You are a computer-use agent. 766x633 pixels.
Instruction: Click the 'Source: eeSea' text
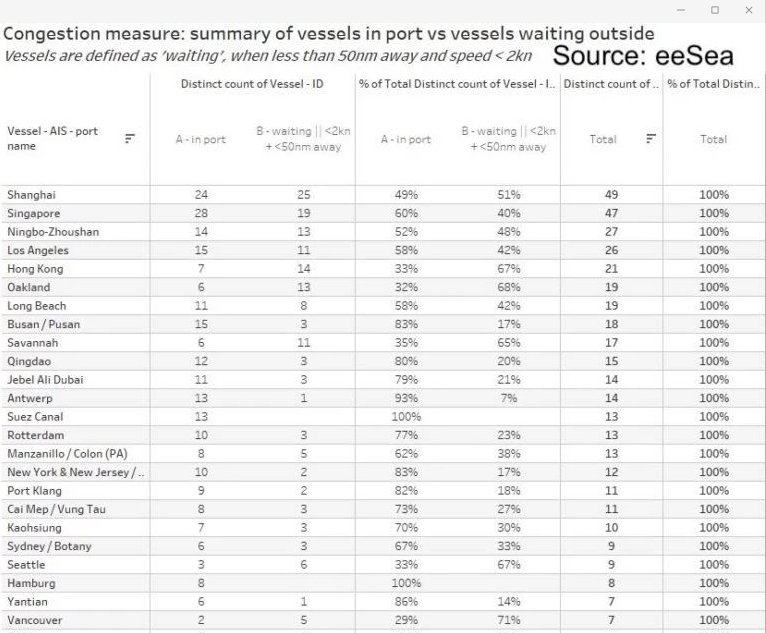pyautogui.click(x=642, y=55)
